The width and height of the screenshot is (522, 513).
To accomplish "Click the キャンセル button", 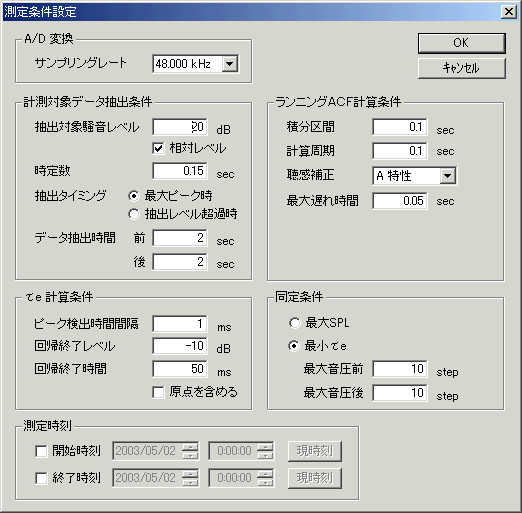I will point(462,68).
